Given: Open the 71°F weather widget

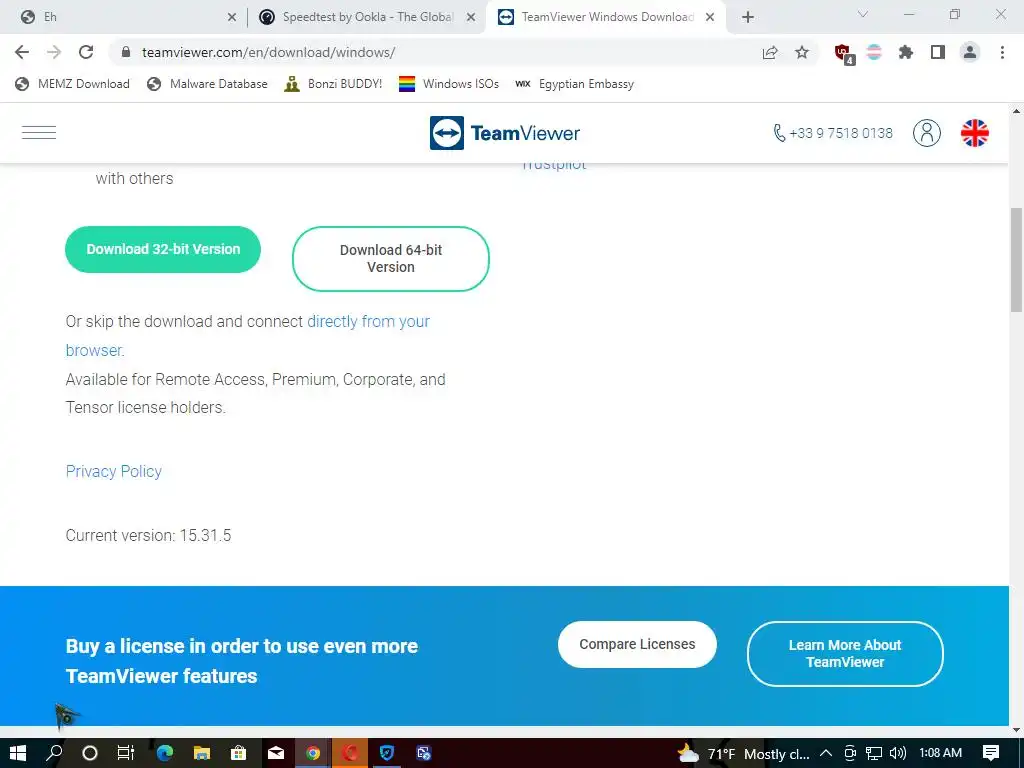Looking at the screenshot, I should pyautogui.click(x=743, y=754).
